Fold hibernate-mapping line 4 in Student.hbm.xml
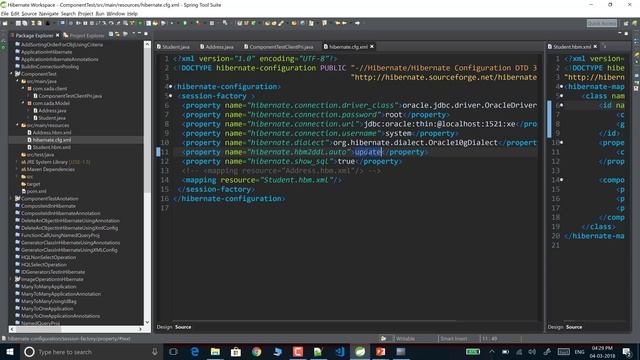 pyautogui.click(x=562, y=87)
